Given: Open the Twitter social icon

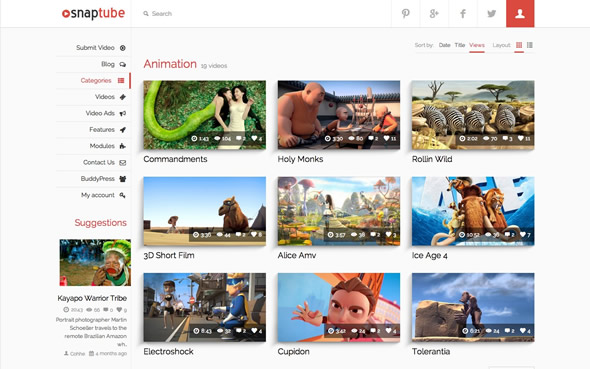Looking at the screenshot, I should point(491,14).
